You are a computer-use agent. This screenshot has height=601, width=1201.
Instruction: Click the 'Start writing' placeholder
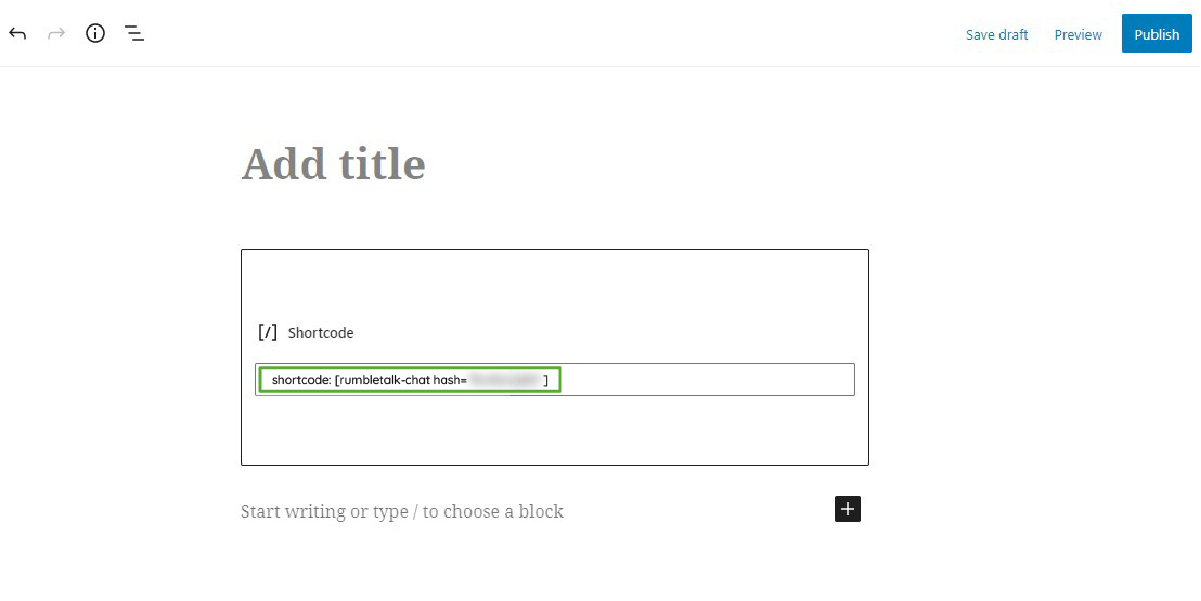coord(402,511)
